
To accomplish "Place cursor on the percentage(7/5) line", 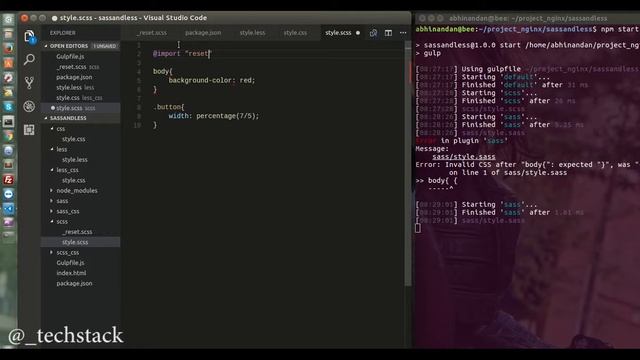I will [x=213, y=116].
